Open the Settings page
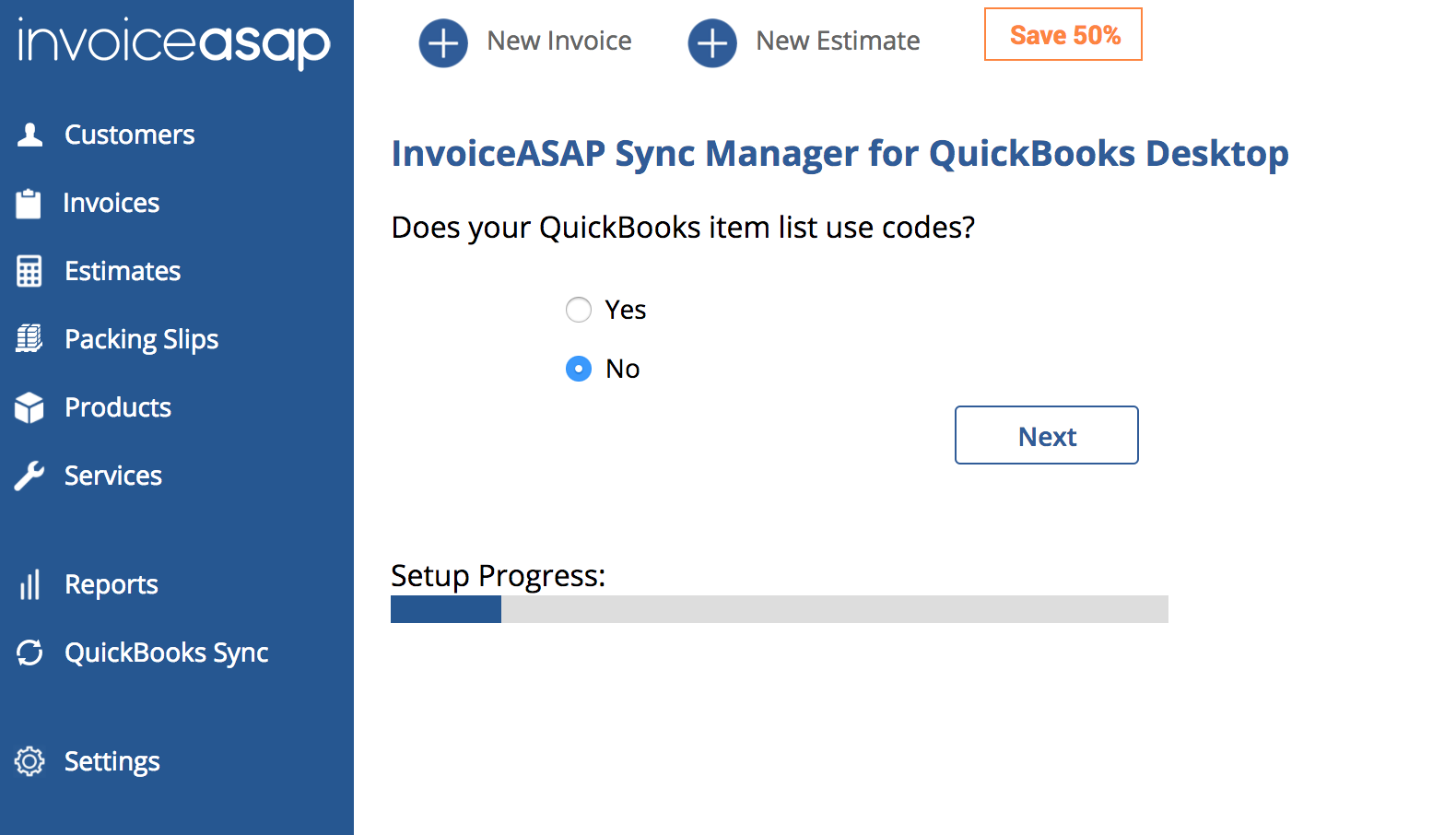1456x835 pixels. pos(112,761)
